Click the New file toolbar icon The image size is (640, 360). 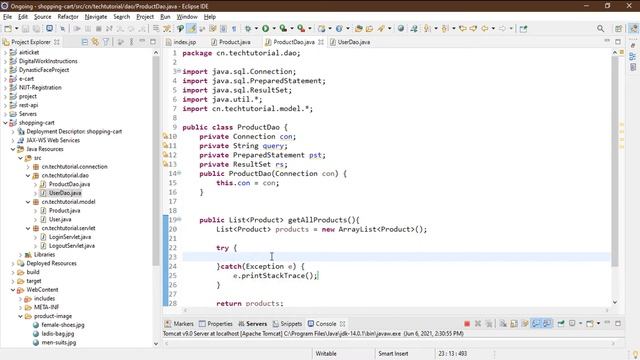8,29
